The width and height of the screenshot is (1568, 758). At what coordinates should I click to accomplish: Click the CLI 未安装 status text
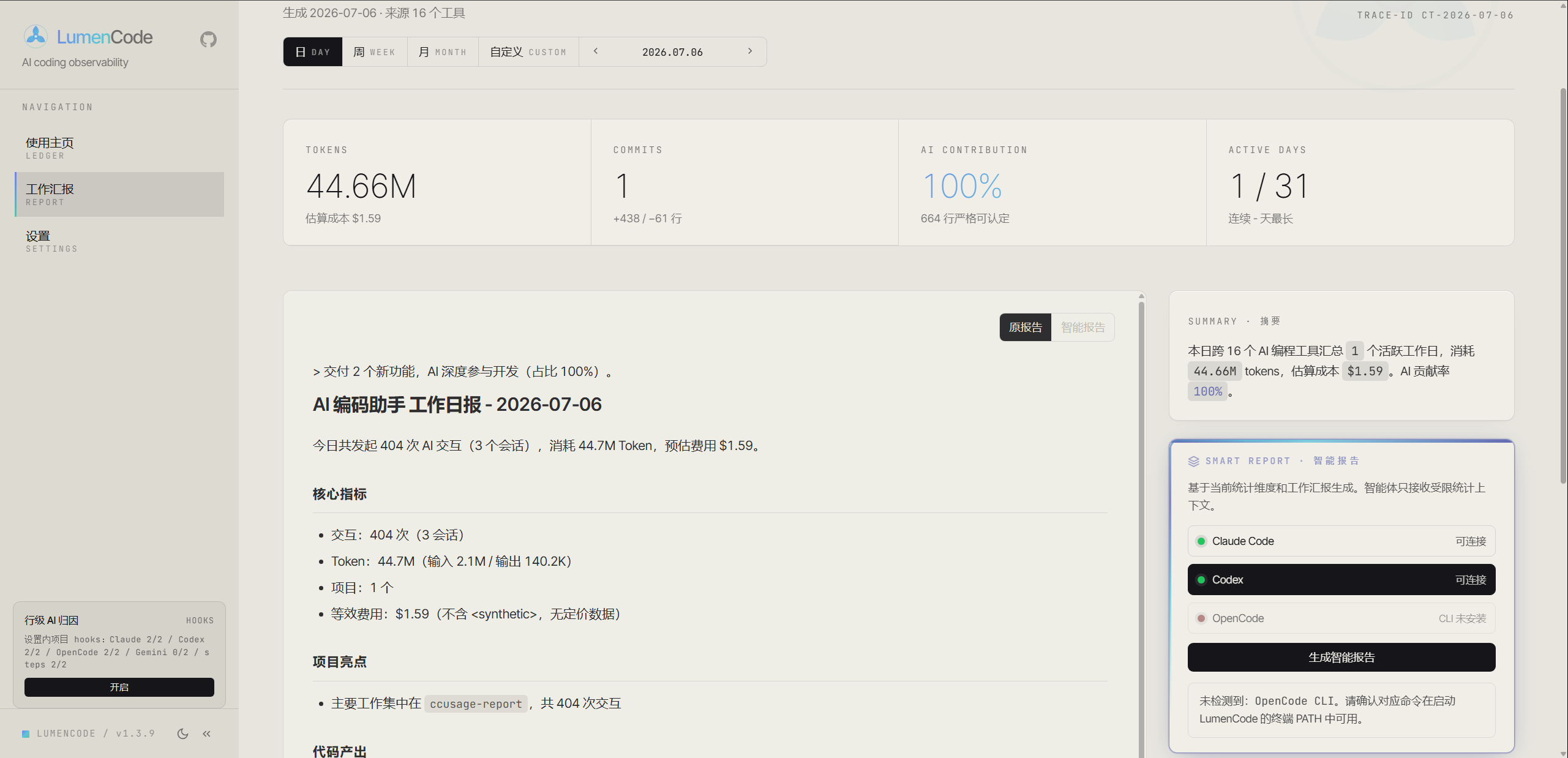click(1462, 618)
